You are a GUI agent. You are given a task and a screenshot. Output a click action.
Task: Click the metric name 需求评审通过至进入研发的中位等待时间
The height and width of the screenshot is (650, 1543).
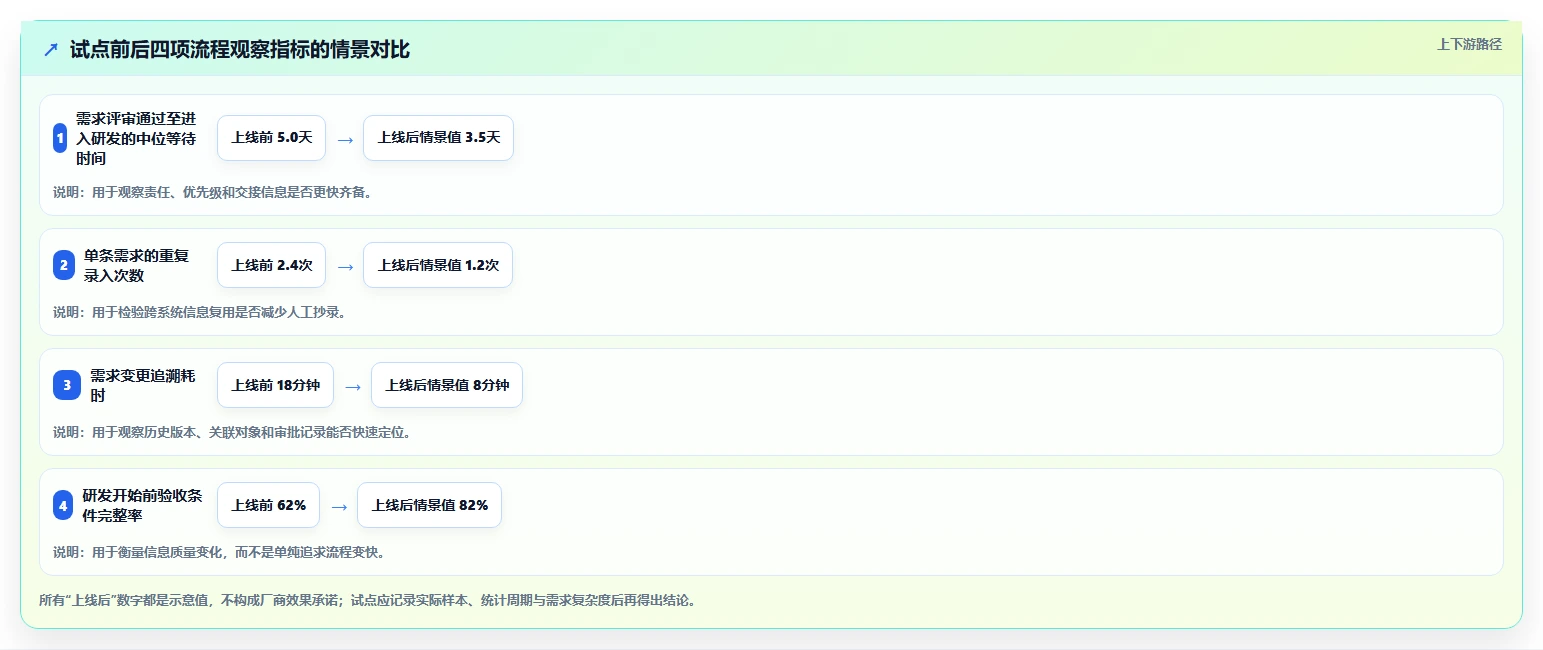pyautogui.click(x=136, y=138)
